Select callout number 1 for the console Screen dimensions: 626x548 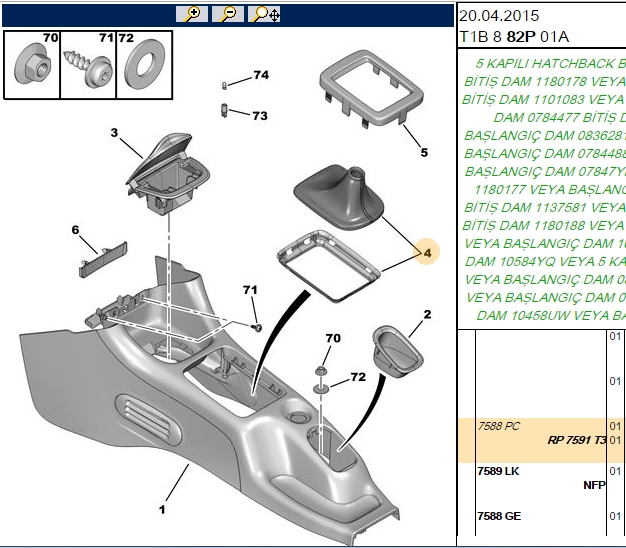(x=162, y=510)
